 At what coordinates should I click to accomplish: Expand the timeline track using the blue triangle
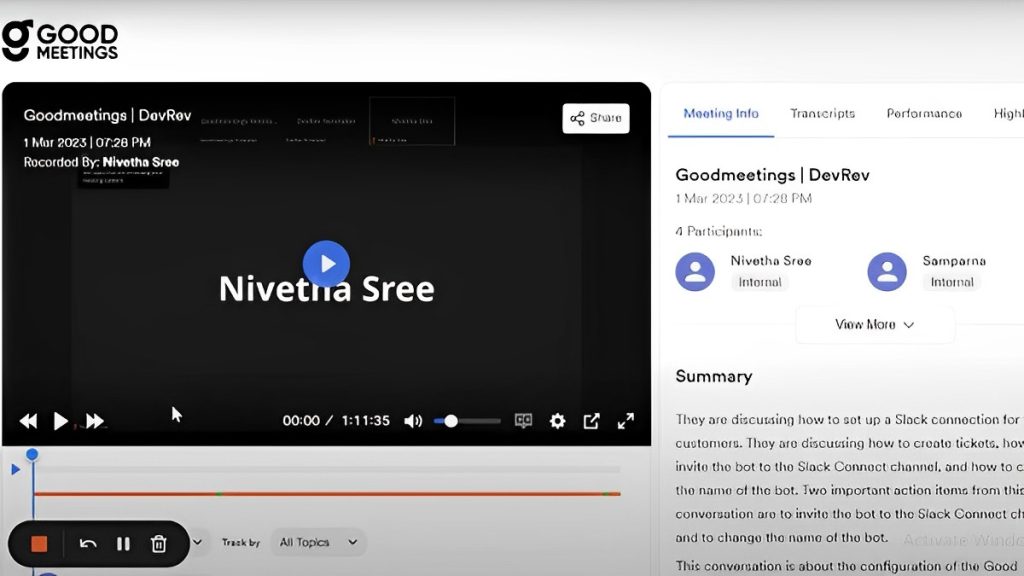point(15,469)
